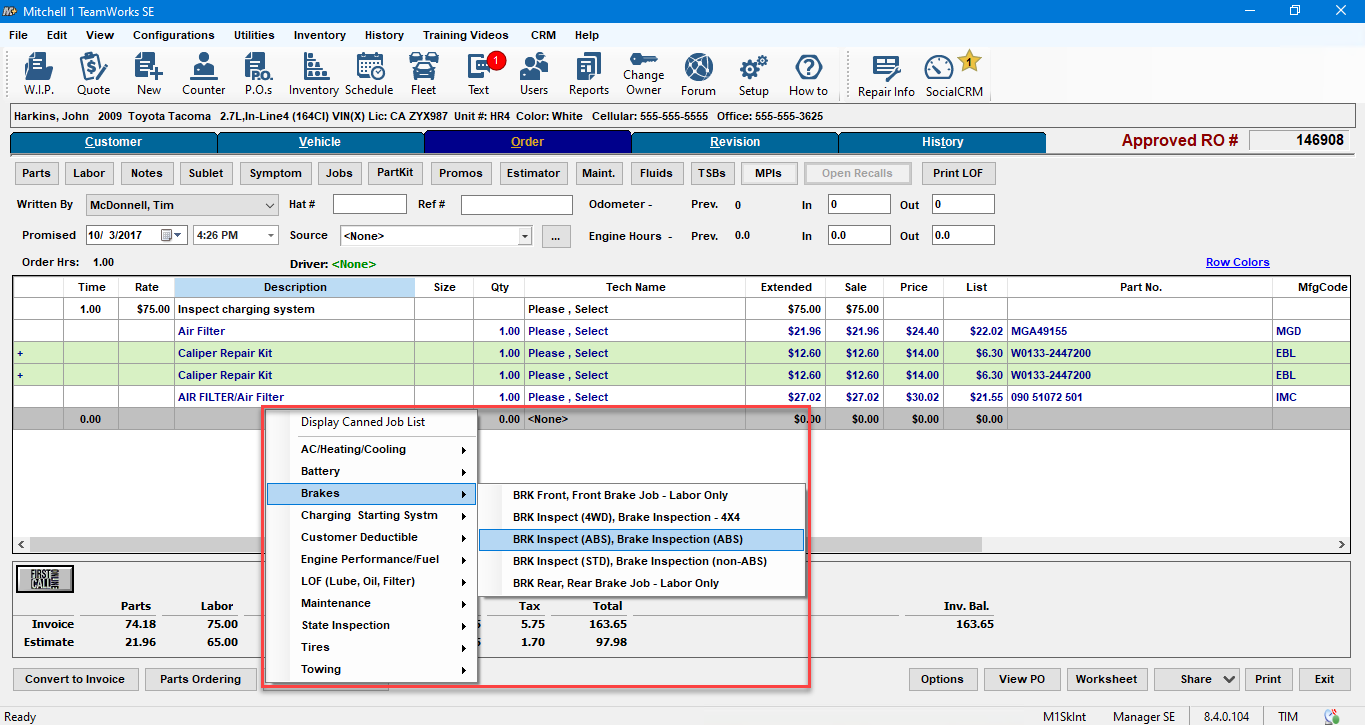The image size is (1365, 725).
Task: Open Inventory from the toolbar
Action: pyautogui.click(x=314, y=74)
